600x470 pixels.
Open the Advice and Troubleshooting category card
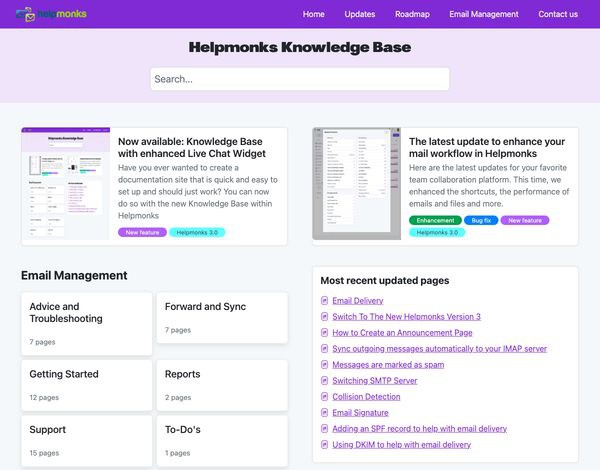pyautogui.click(x=87, y=324)
